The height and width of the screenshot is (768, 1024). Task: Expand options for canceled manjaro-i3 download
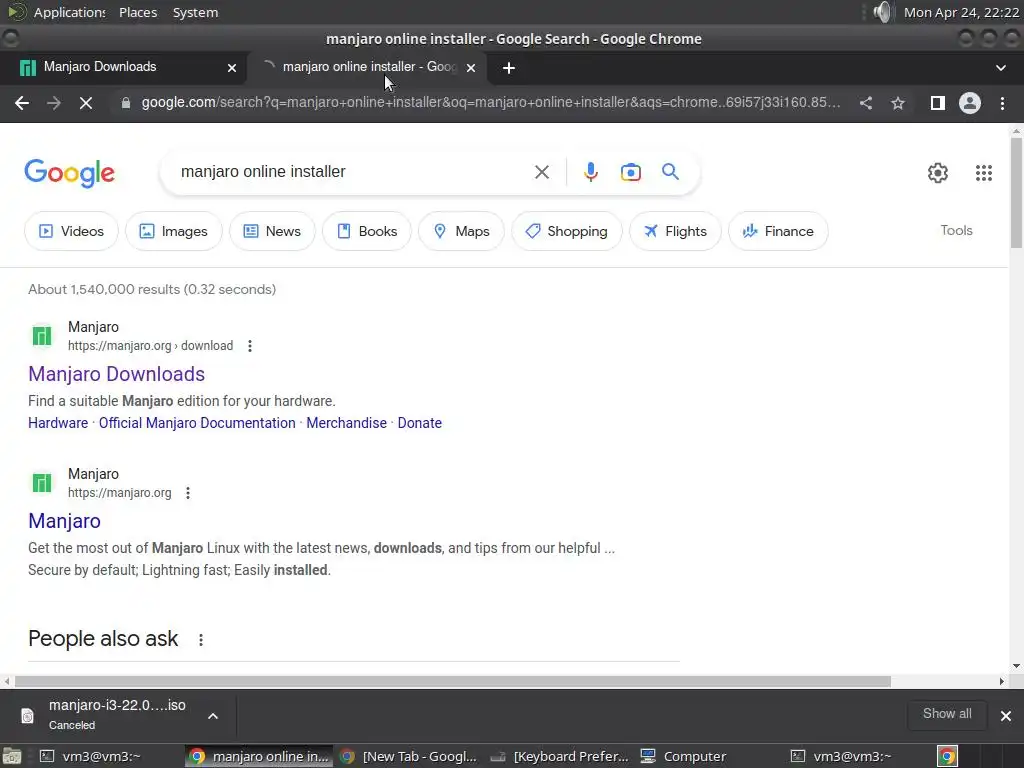pyautogui.click(x=213, y=716)
